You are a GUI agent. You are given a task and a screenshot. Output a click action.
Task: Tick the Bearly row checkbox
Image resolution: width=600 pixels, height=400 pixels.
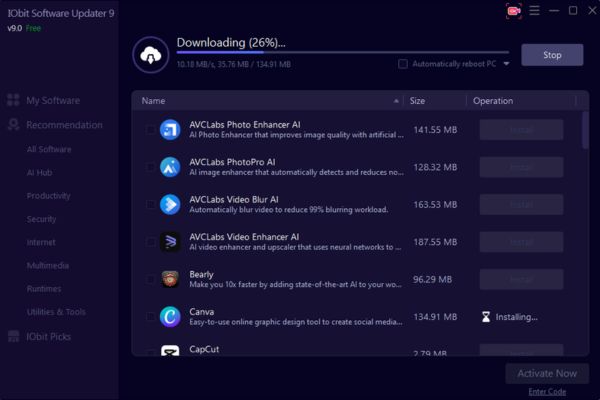coord(150,279)
